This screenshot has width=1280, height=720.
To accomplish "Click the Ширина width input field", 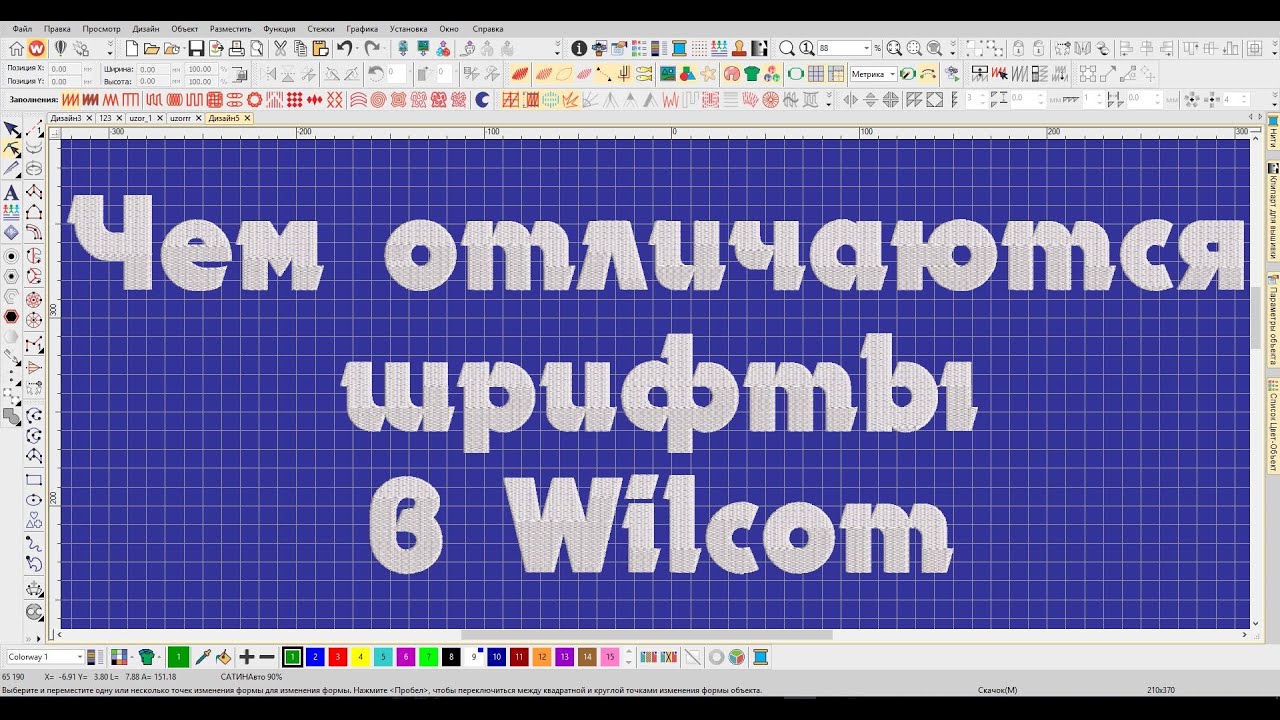I will tap(152, 69).
